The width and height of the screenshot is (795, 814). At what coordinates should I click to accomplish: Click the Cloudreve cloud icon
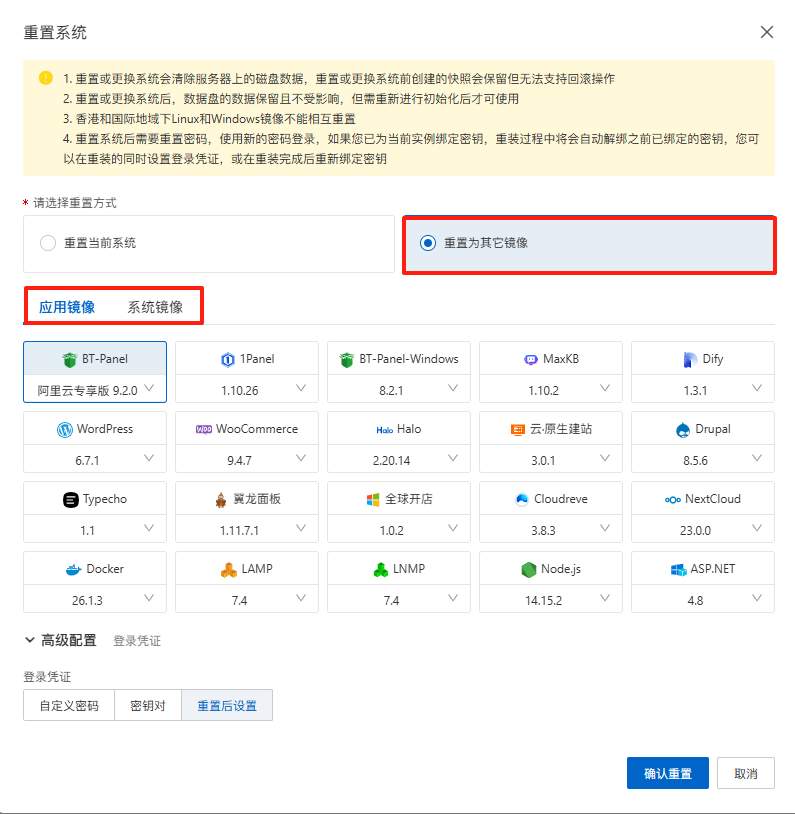click(x=522, y=499)
